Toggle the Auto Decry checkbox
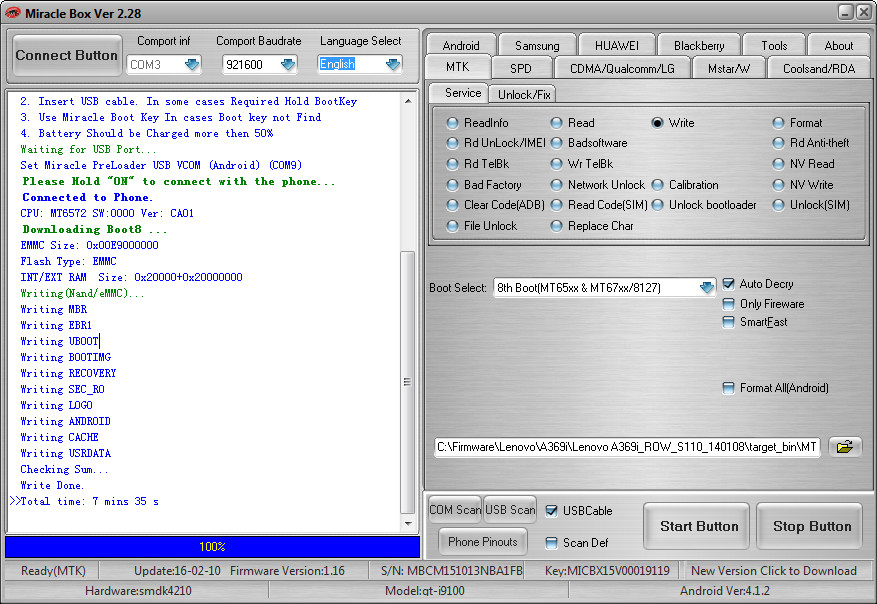The width and height of the screenshot is (877, 604). tap(729, 284)
